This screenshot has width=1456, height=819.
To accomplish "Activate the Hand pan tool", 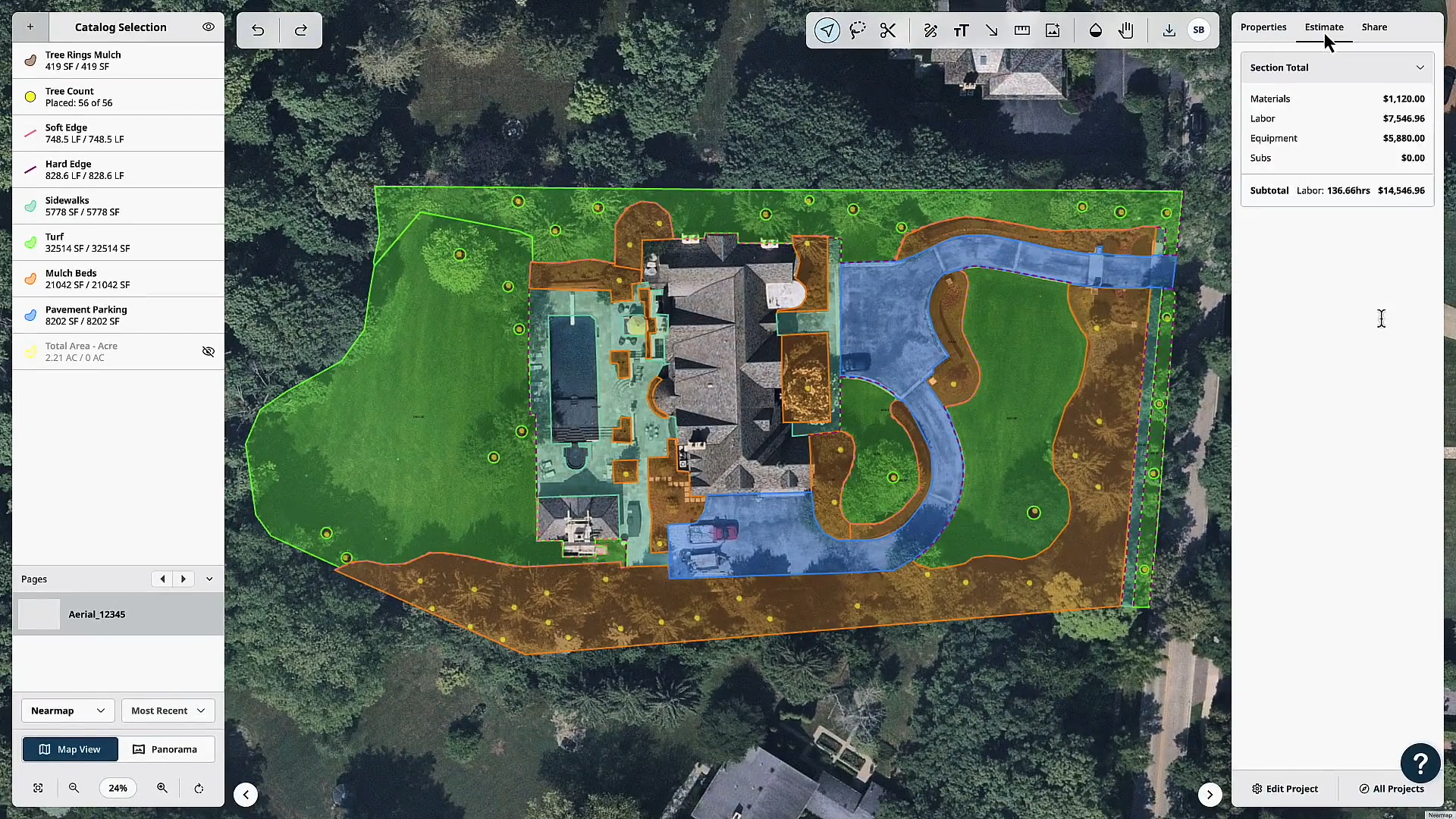I will pos(1125,30).
